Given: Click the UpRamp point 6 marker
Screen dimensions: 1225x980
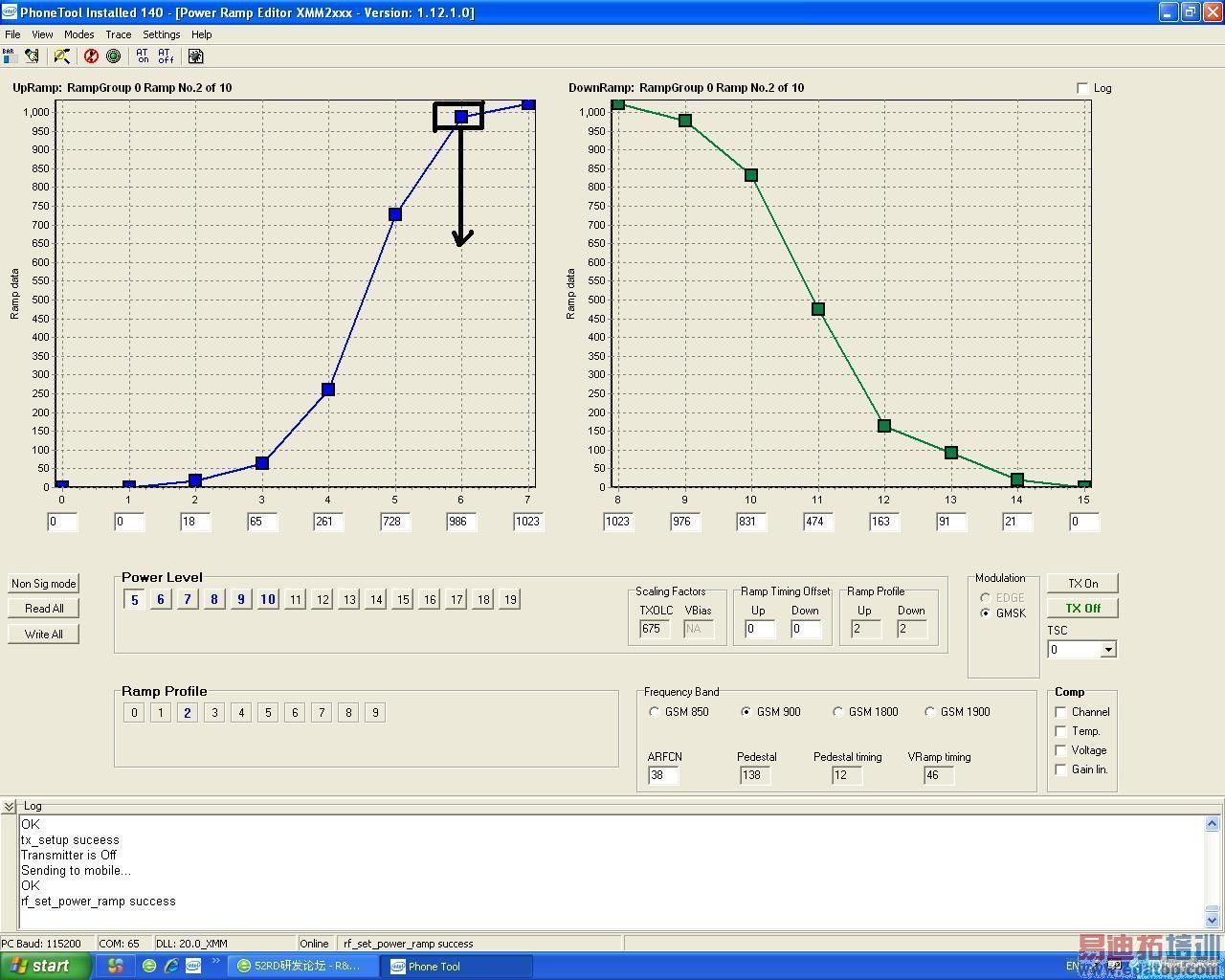Looking at the screenshot, I should [x=460, y=117].
